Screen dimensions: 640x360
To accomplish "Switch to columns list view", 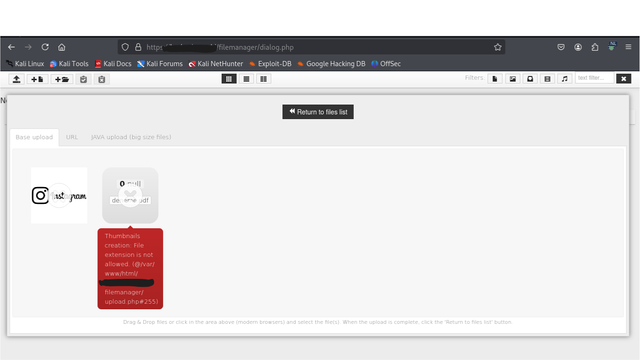I will [264, 79].
